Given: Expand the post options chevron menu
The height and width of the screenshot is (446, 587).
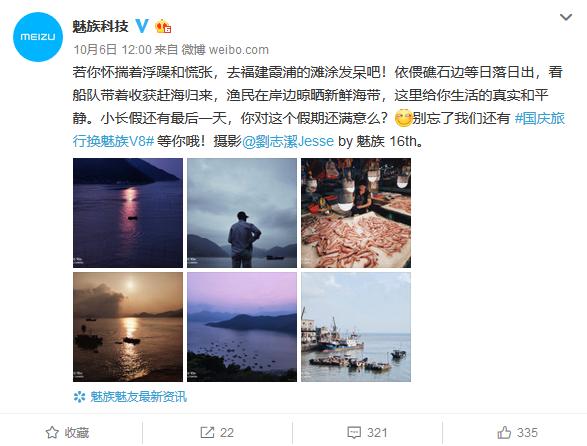Looking at the screenshot, I should [x=566, y=17].
